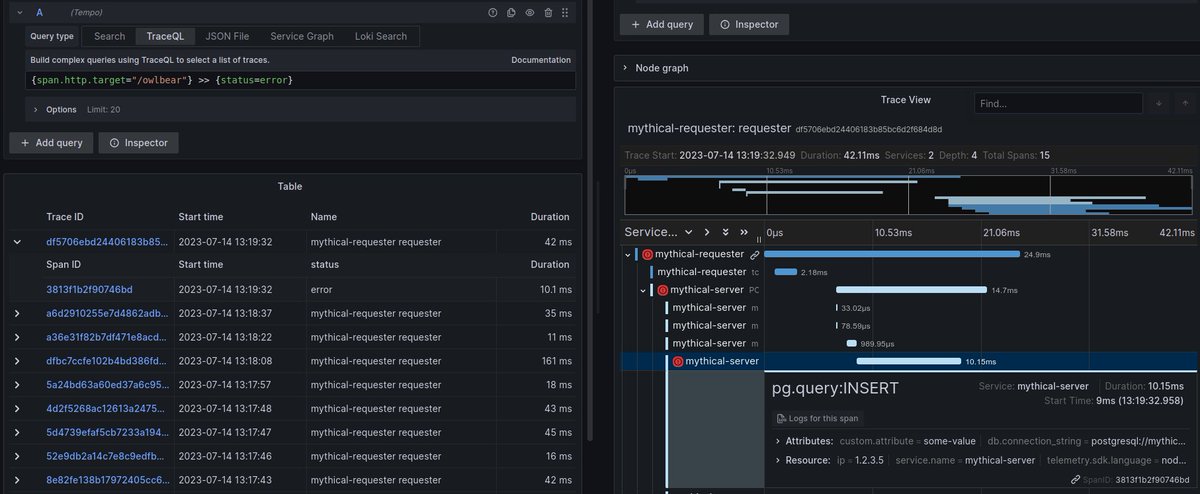Click the 14.7ms span duration bar

tap(911, 290)
